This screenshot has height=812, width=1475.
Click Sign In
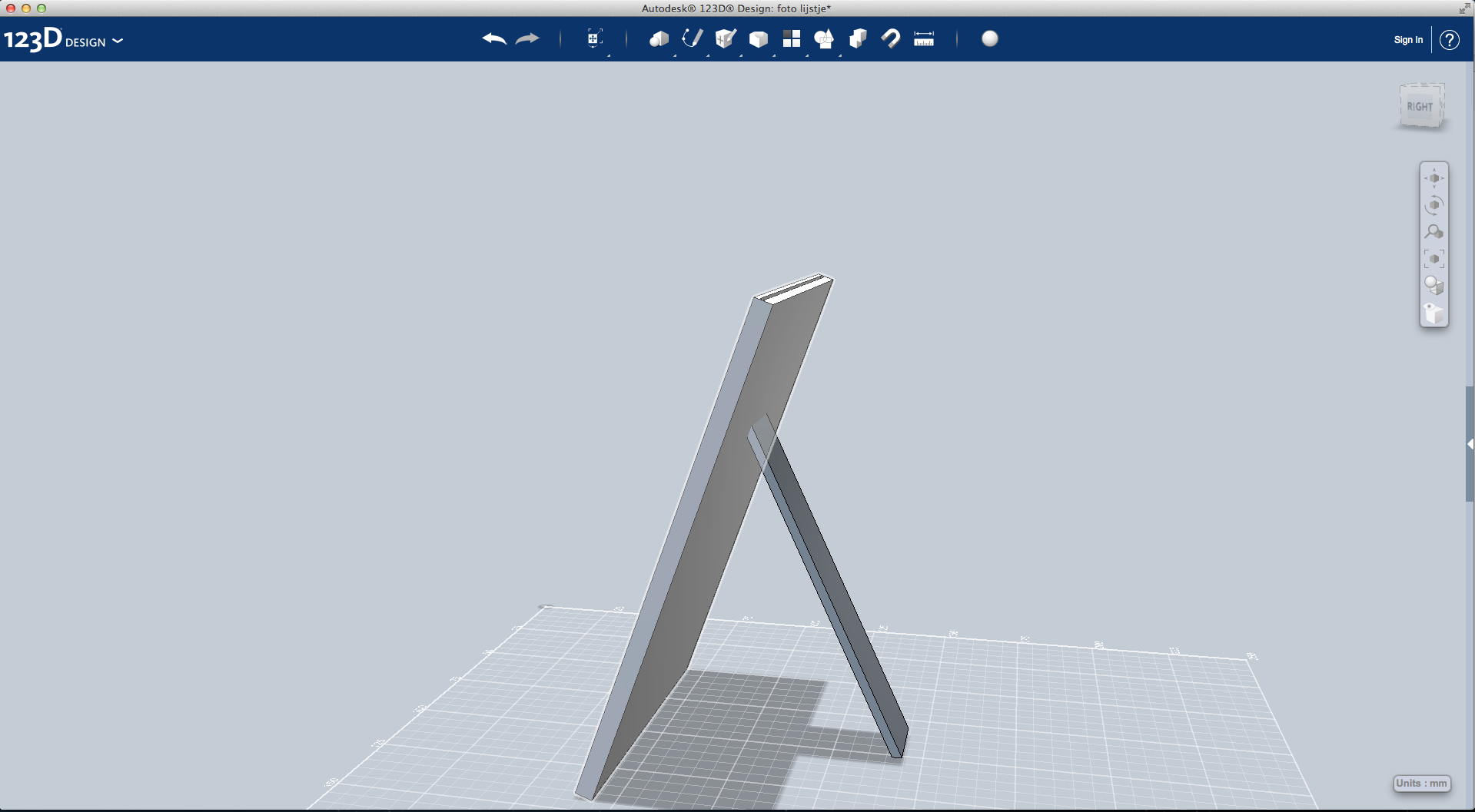click(x=1408, y=40)
